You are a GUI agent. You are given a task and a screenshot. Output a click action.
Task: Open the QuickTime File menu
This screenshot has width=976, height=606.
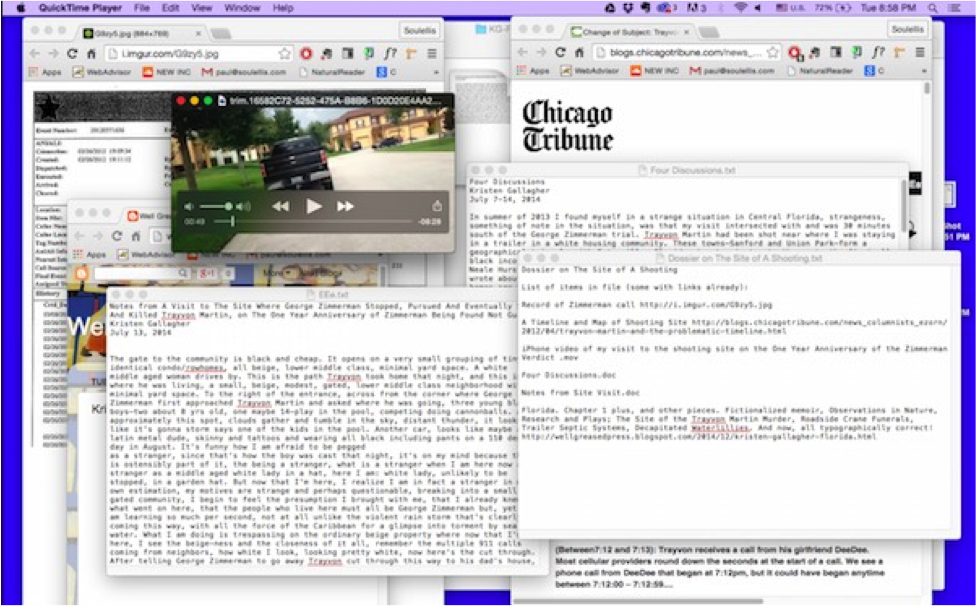point(141,8)
